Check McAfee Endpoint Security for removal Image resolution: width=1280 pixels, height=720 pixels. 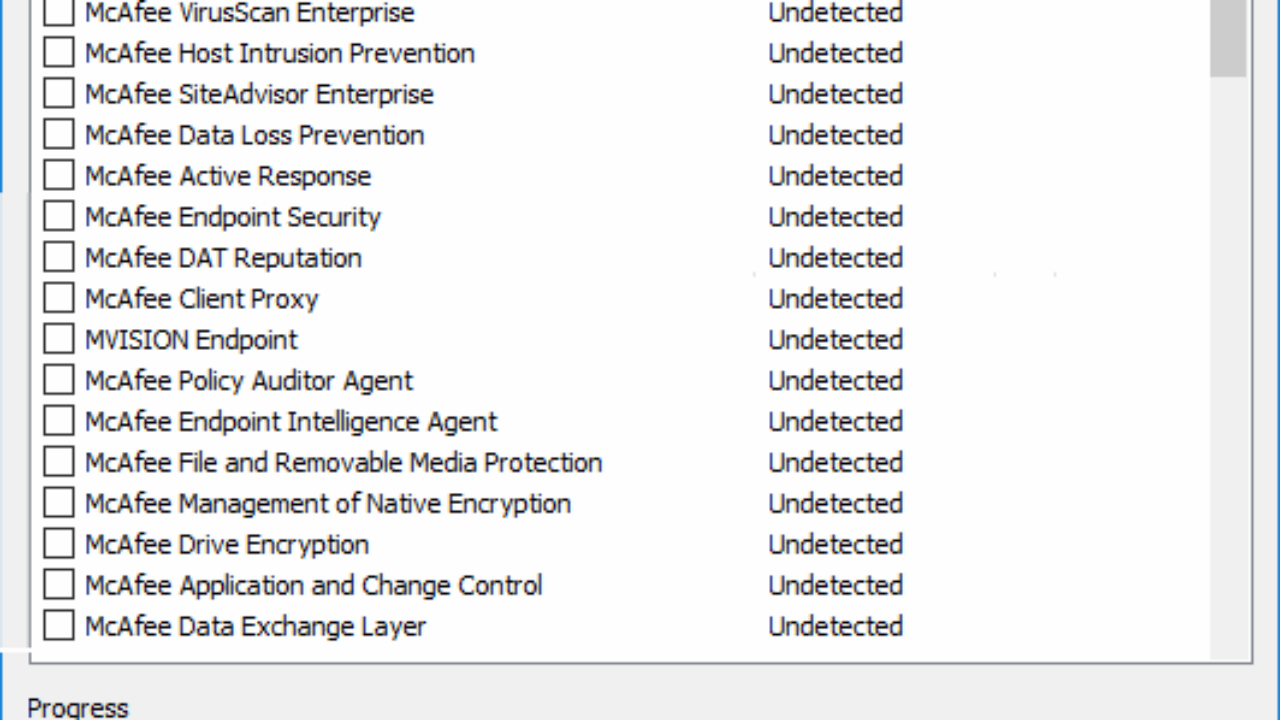(x=59, y=217)
